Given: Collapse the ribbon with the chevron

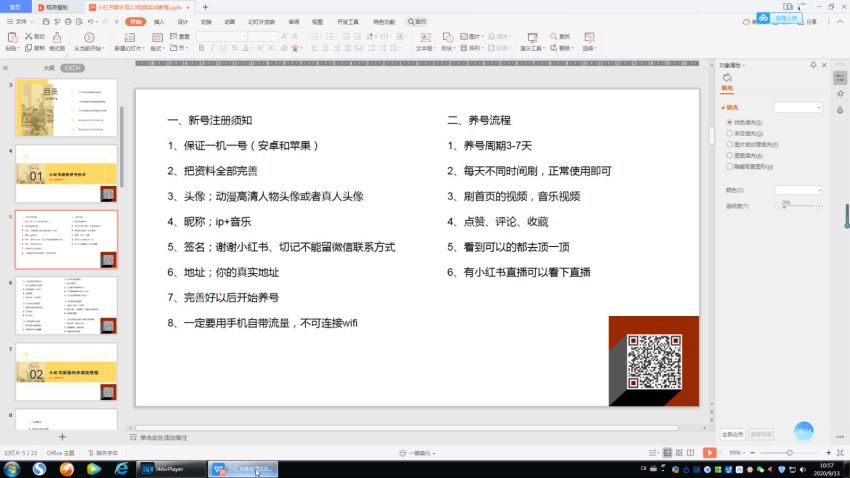Looking at the screenshot, I should (x=841, y=22).
